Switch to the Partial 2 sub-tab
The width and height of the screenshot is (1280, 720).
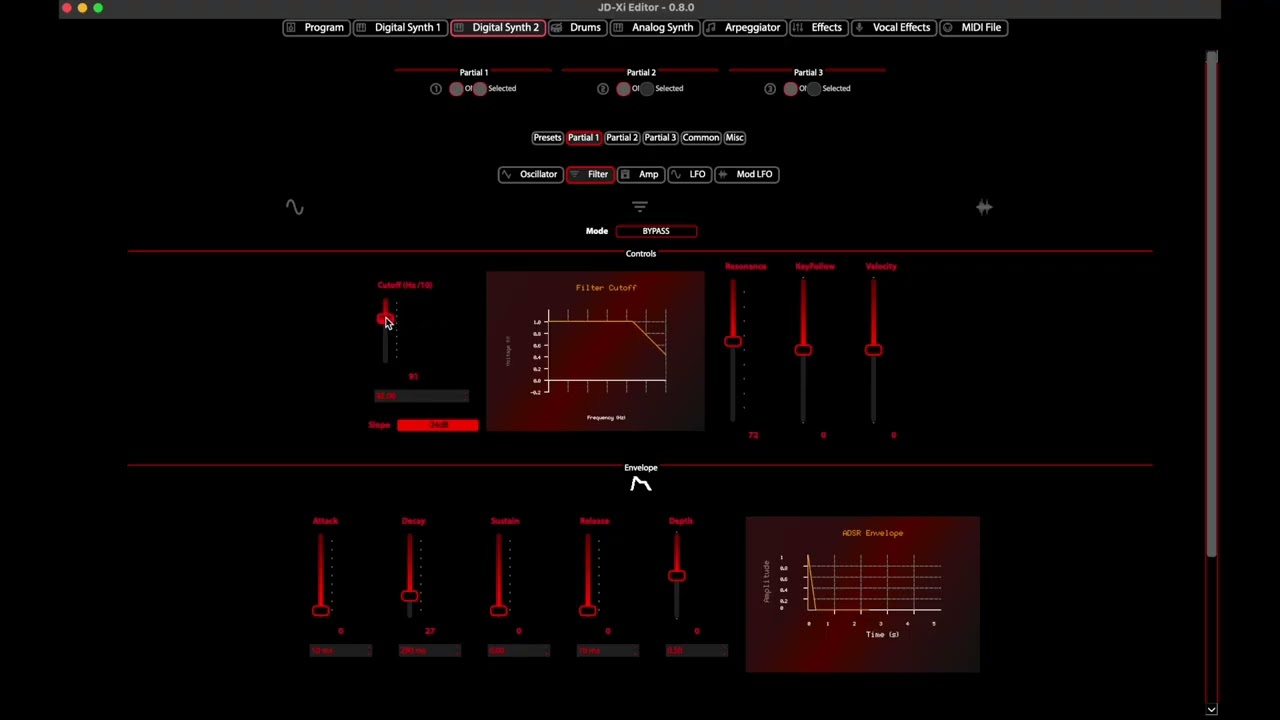tap(621, 138)
